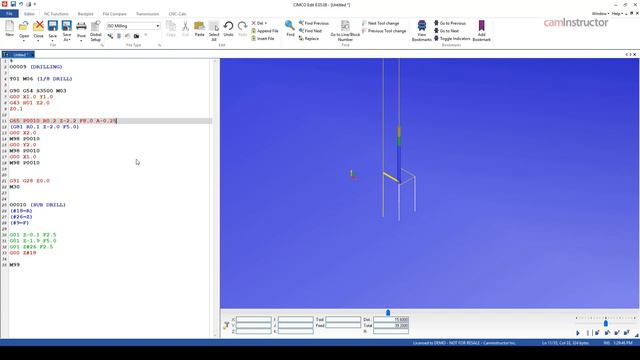640x360 pixels.
Task: Switch to the File Compare tab
Action: click(115, 14)
